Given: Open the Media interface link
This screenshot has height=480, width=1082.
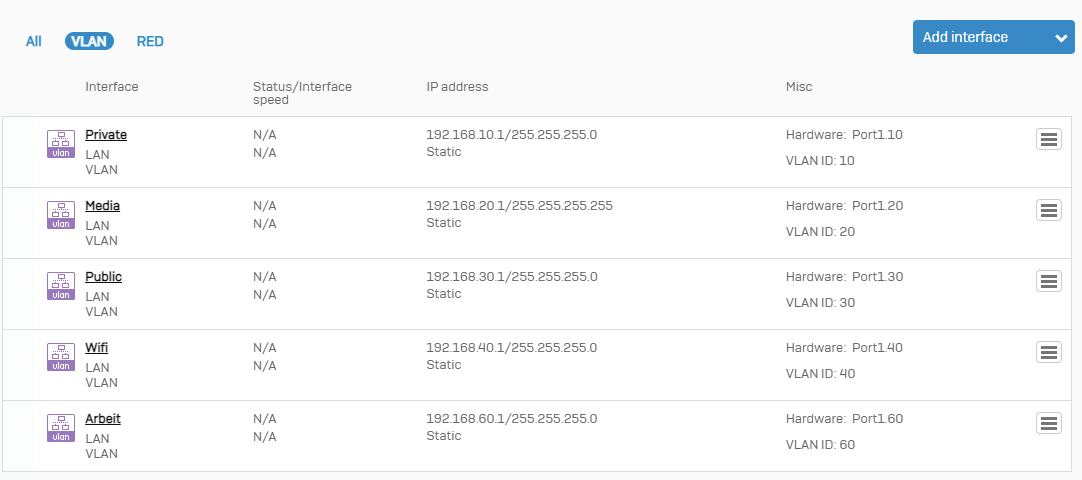Looking at the screenshot, I should [x=103, y=206].
